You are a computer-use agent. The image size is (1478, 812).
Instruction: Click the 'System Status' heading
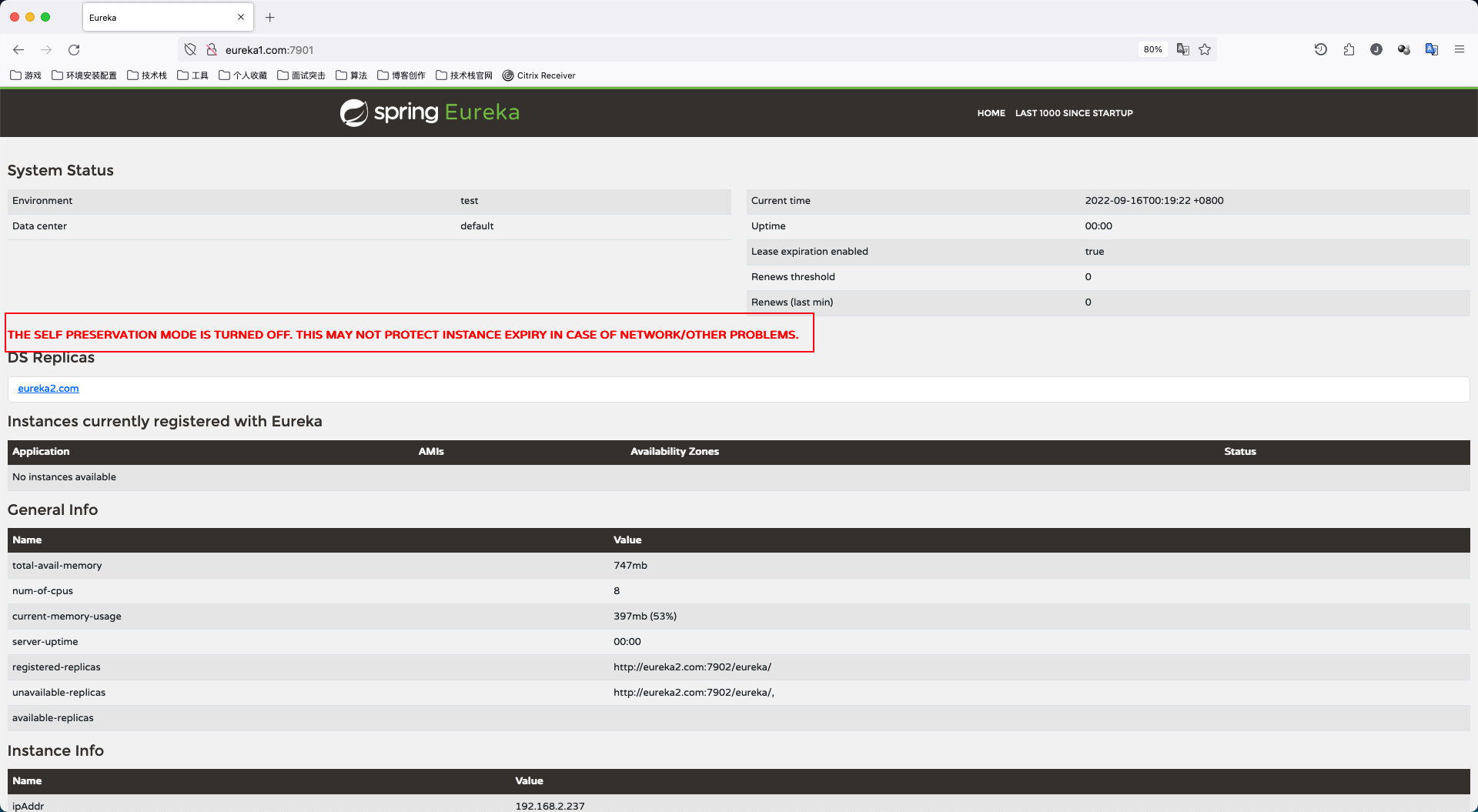coord(61,171)
